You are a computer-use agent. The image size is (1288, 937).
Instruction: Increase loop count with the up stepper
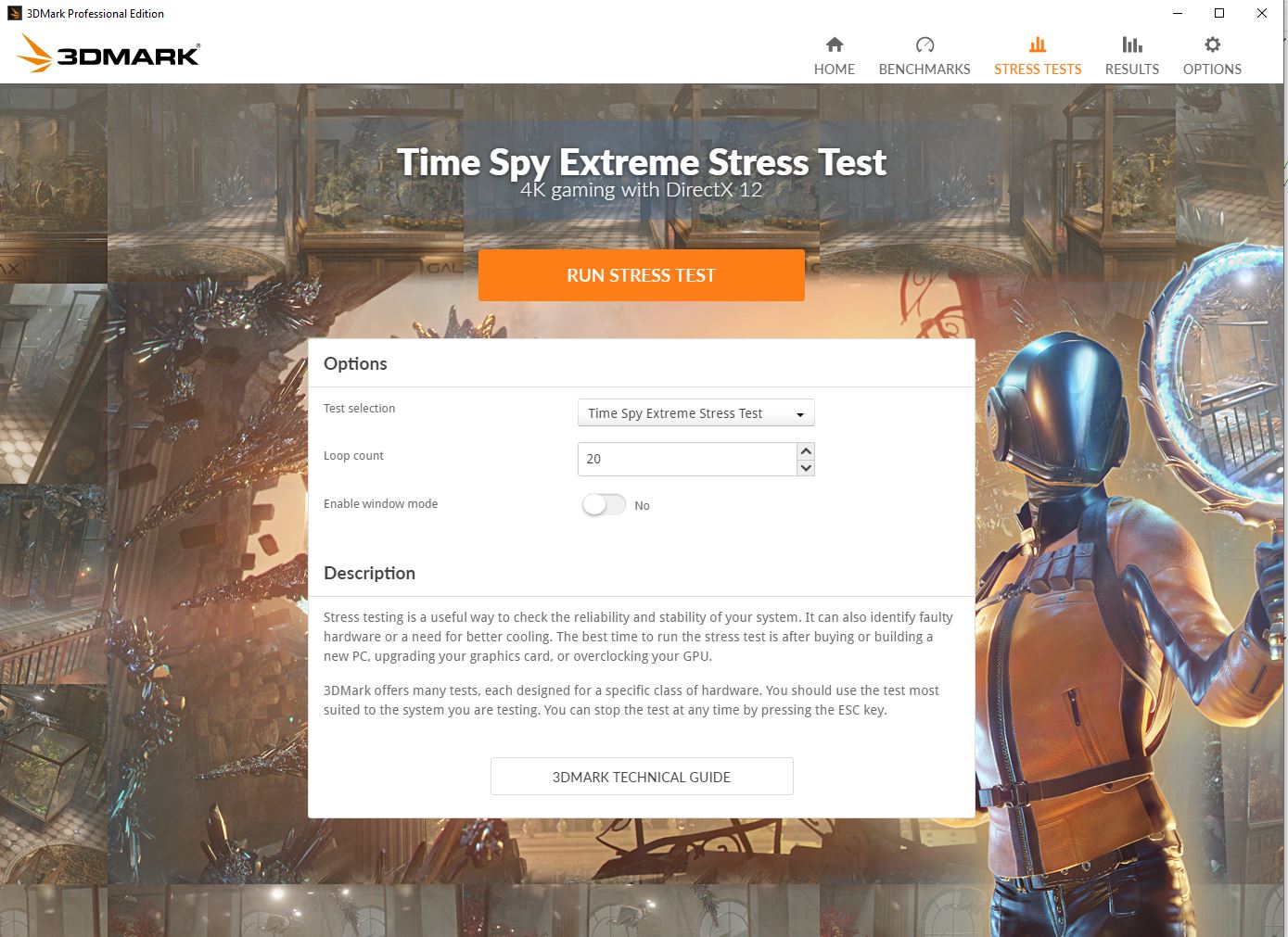pos(806,451)
